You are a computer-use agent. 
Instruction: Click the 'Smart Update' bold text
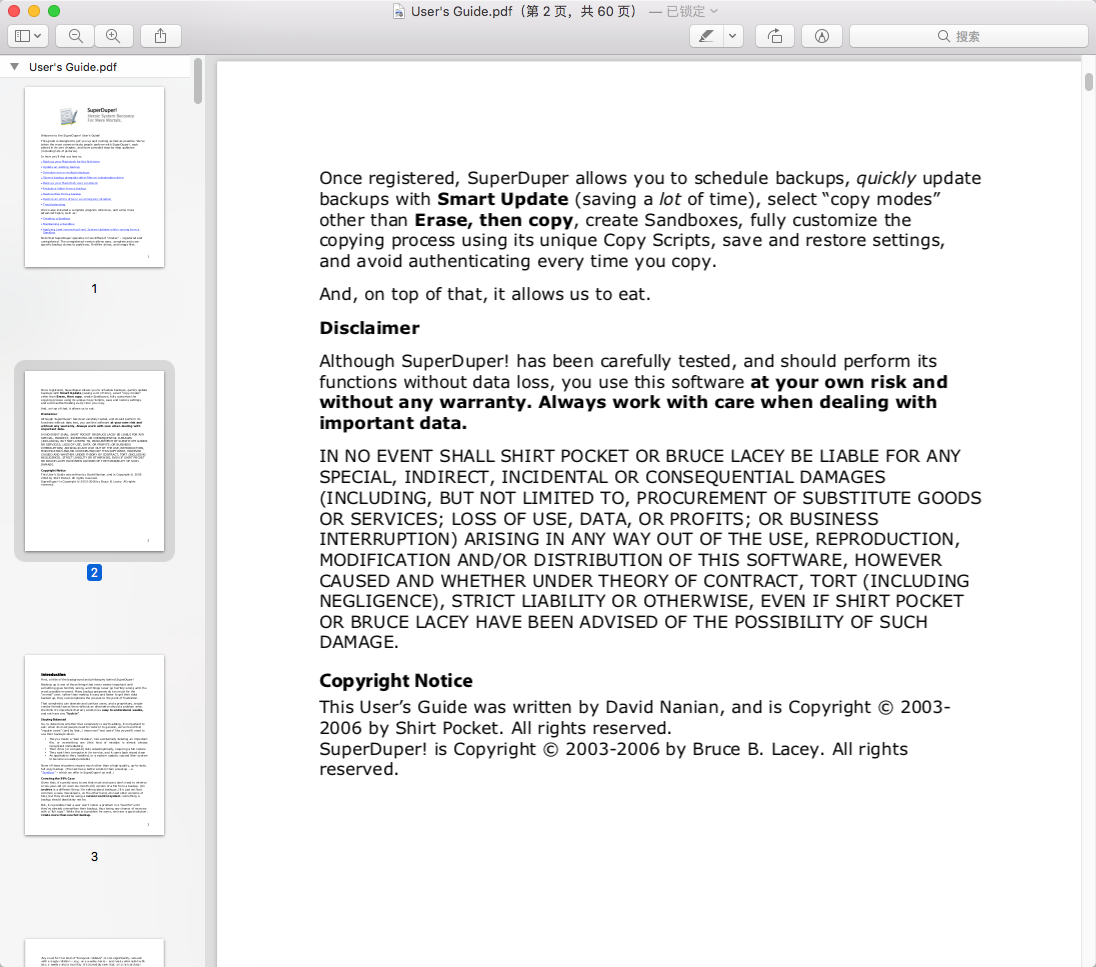(x=503, y=199)
